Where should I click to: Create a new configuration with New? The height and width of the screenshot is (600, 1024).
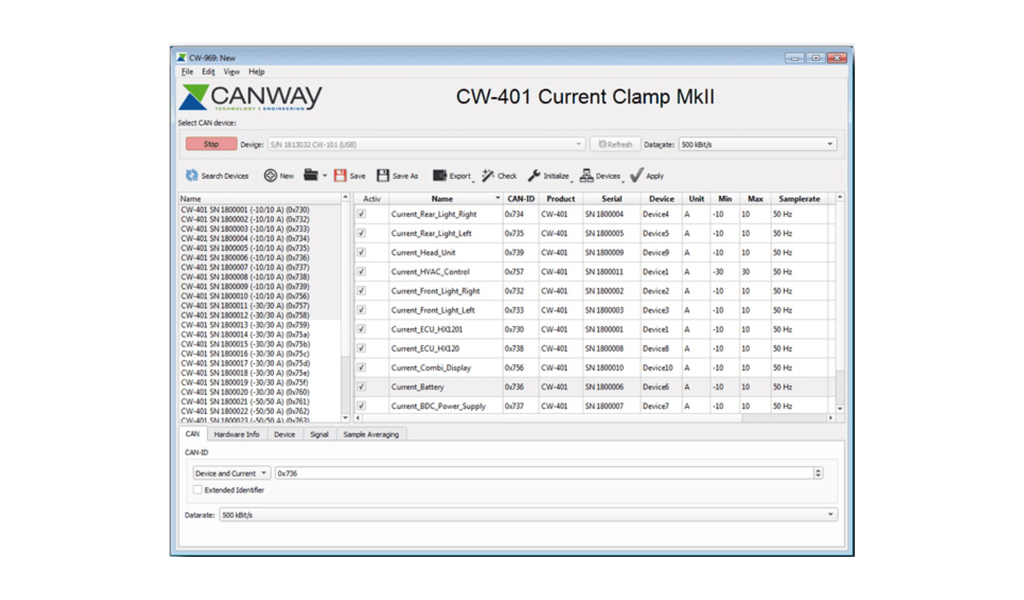tap(279, 176)
